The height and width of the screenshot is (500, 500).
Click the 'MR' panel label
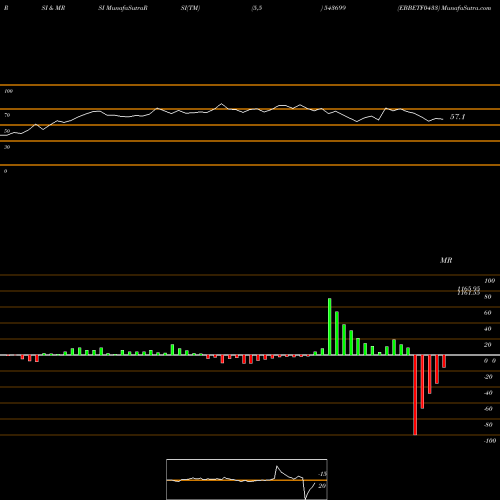(x=446, y=260)
